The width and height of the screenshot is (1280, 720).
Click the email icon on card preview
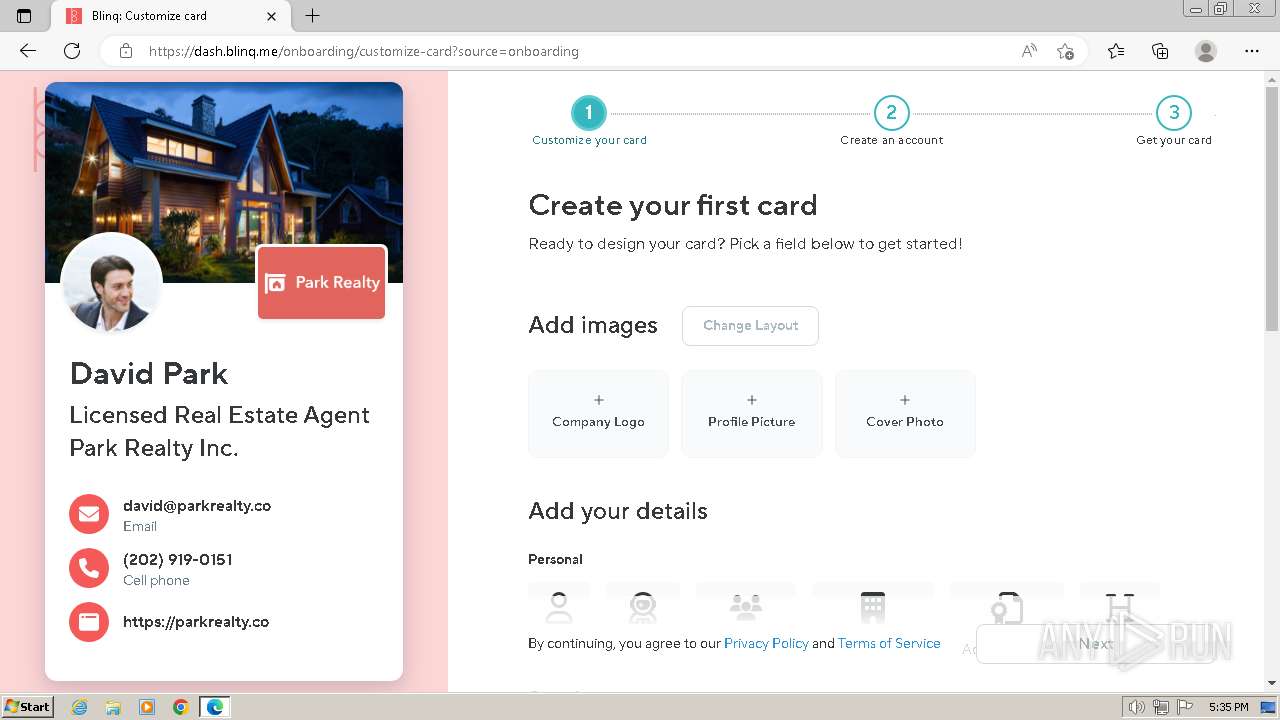click(x=88, y=514)
